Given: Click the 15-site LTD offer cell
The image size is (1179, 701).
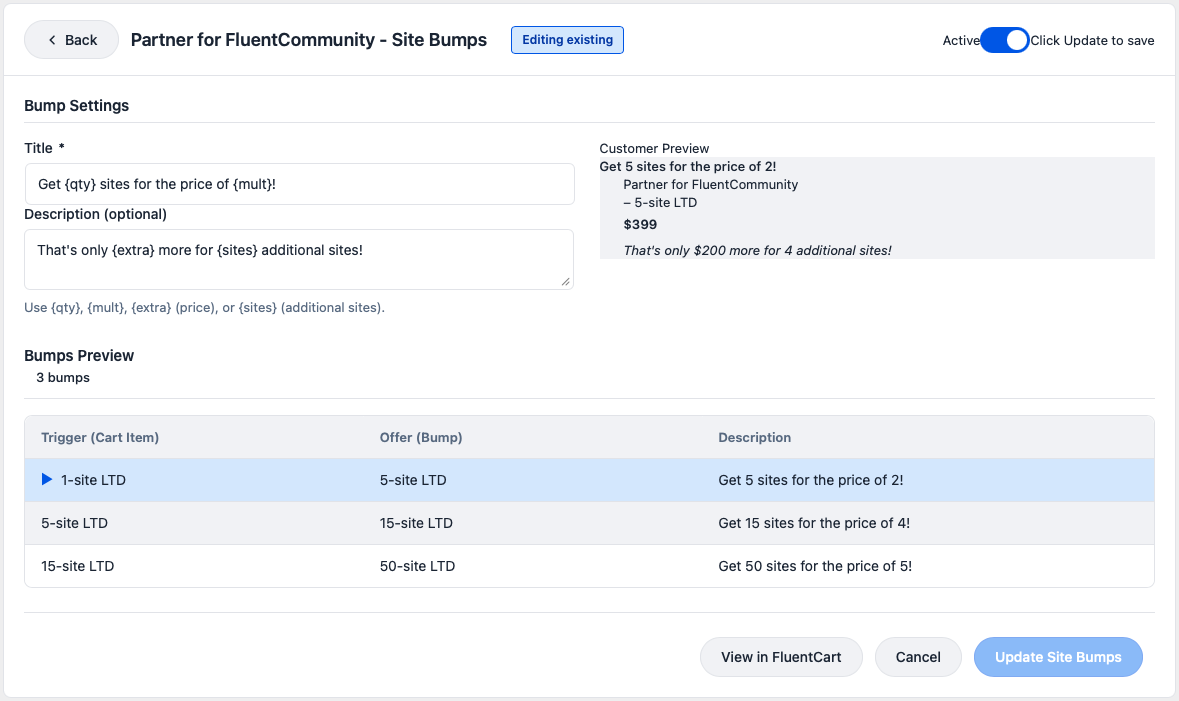Looking at the screenshot, I should pyautogui.click(x=416, y=523).
